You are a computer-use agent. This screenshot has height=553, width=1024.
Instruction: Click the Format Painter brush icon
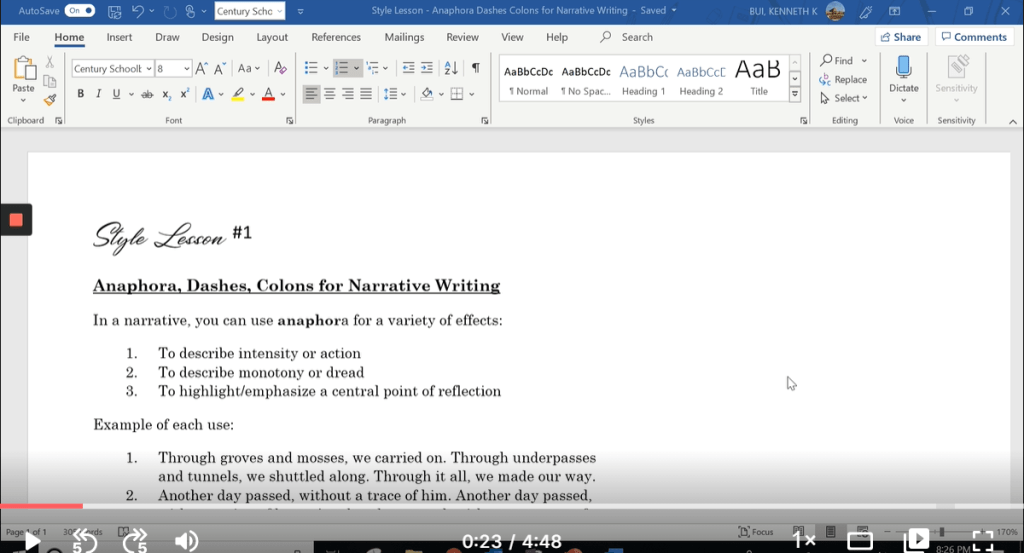(x=50, y=98)
